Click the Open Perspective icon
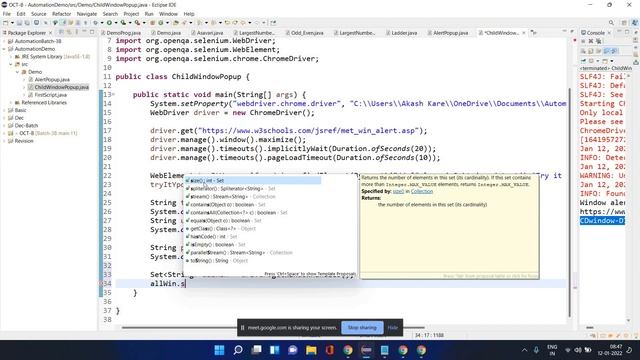This screenshot has width=640, height=360. [x=624, y=23]
